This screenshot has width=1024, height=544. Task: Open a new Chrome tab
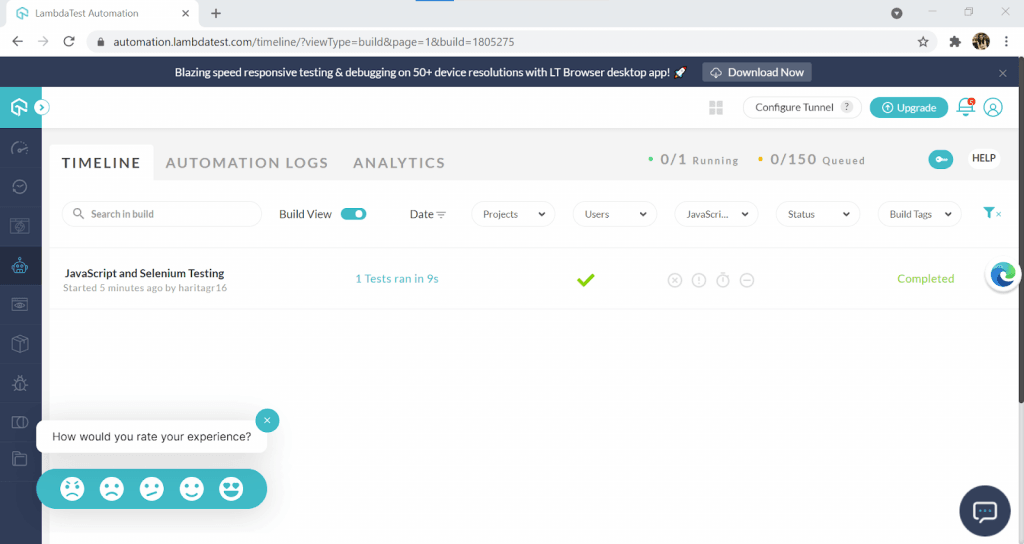pyautogui.click(x=216, y=13)
